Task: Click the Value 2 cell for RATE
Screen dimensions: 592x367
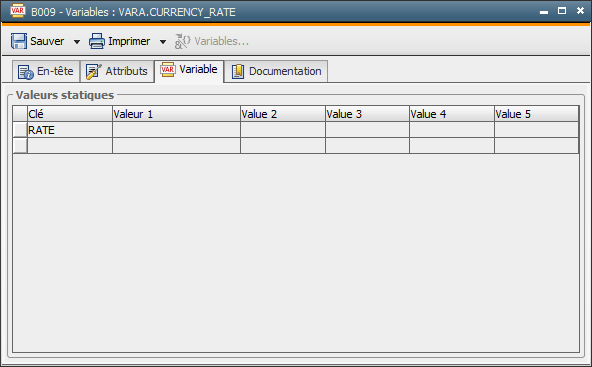Action: (x=283, y=130)
